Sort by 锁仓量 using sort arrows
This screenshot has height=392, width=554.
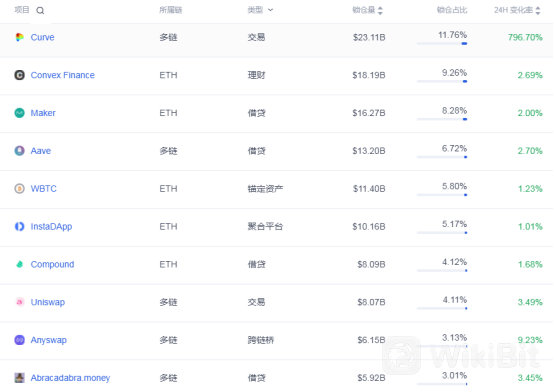[380, 11]
